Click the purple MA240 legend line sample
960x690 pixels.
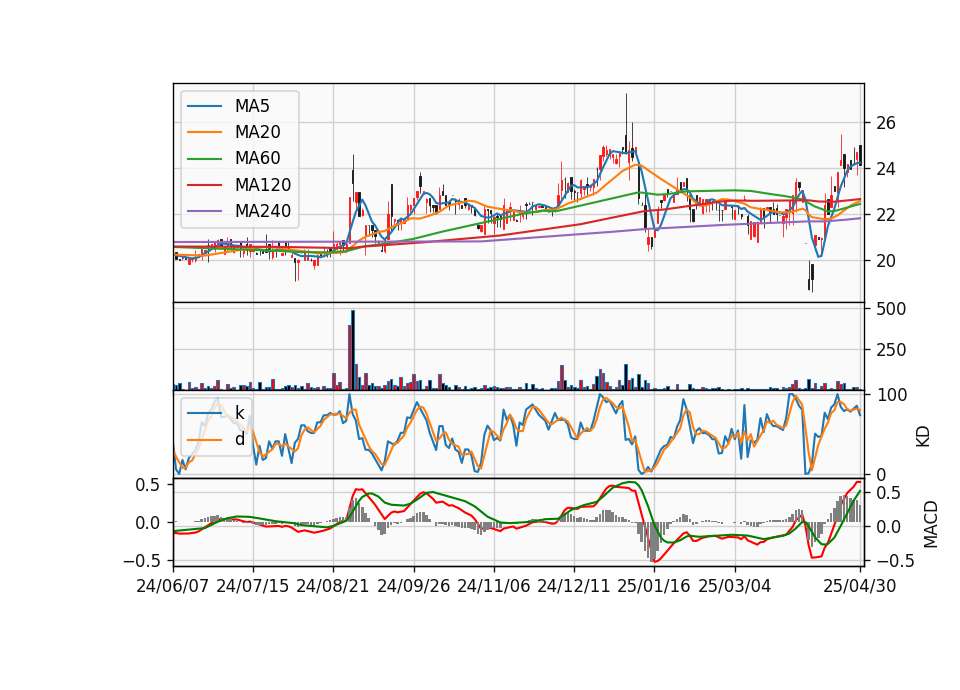[x=204, y=211]
